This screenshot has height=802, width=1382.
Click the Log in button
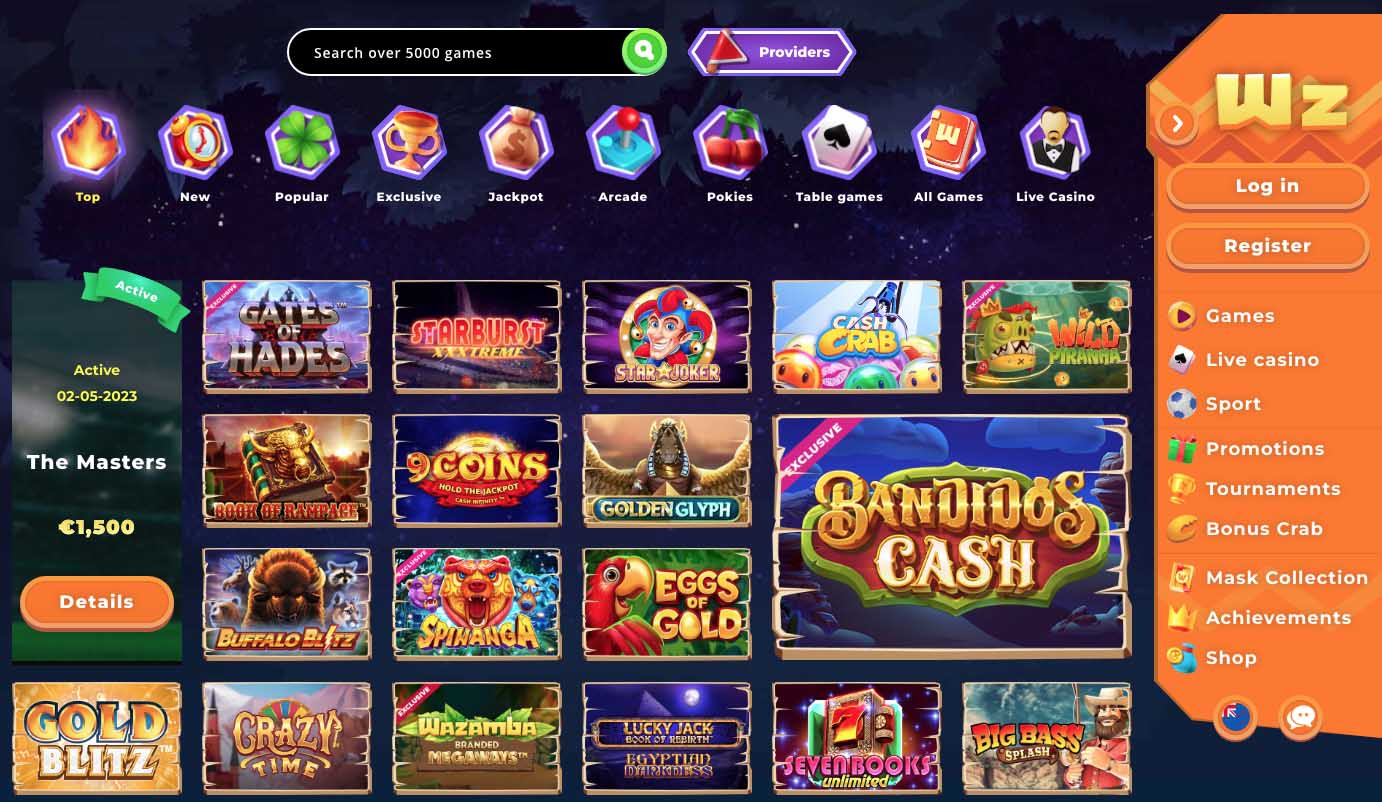[1267, 186]
